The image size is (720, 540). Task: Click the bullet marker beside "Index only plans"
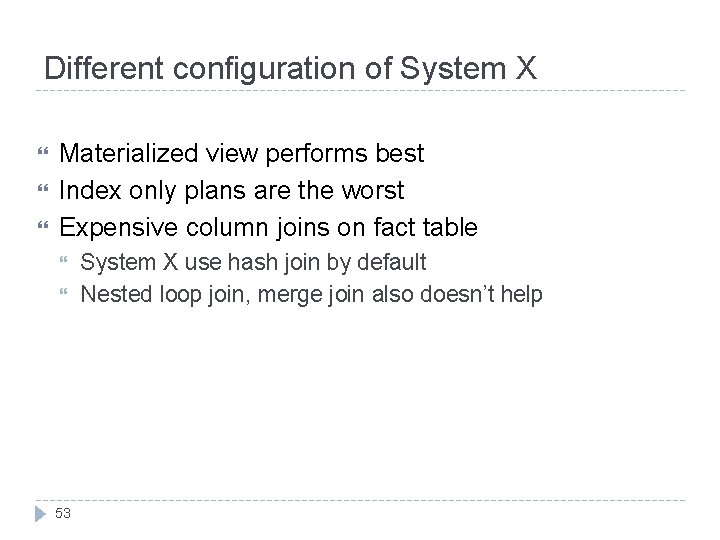42,191
